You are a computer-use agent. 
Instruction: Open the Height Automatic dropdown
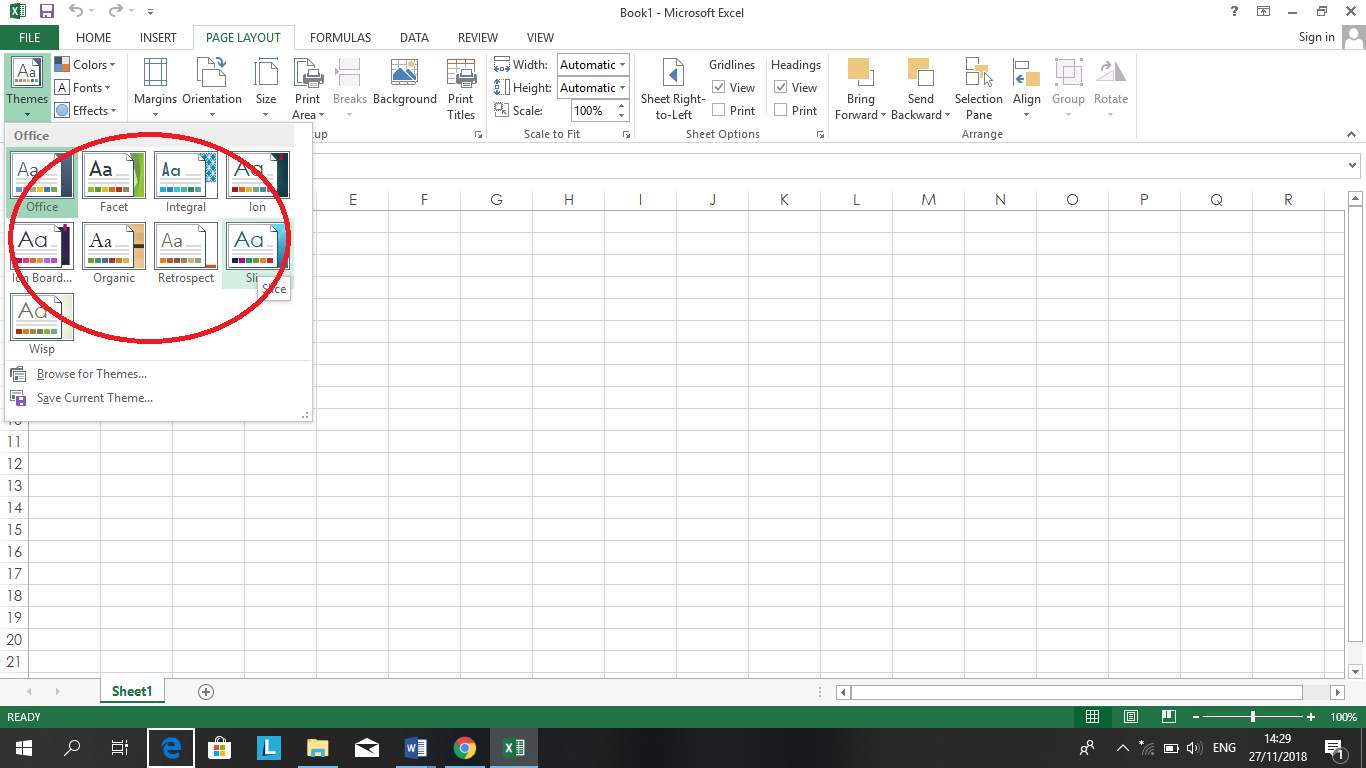(619, 87)
